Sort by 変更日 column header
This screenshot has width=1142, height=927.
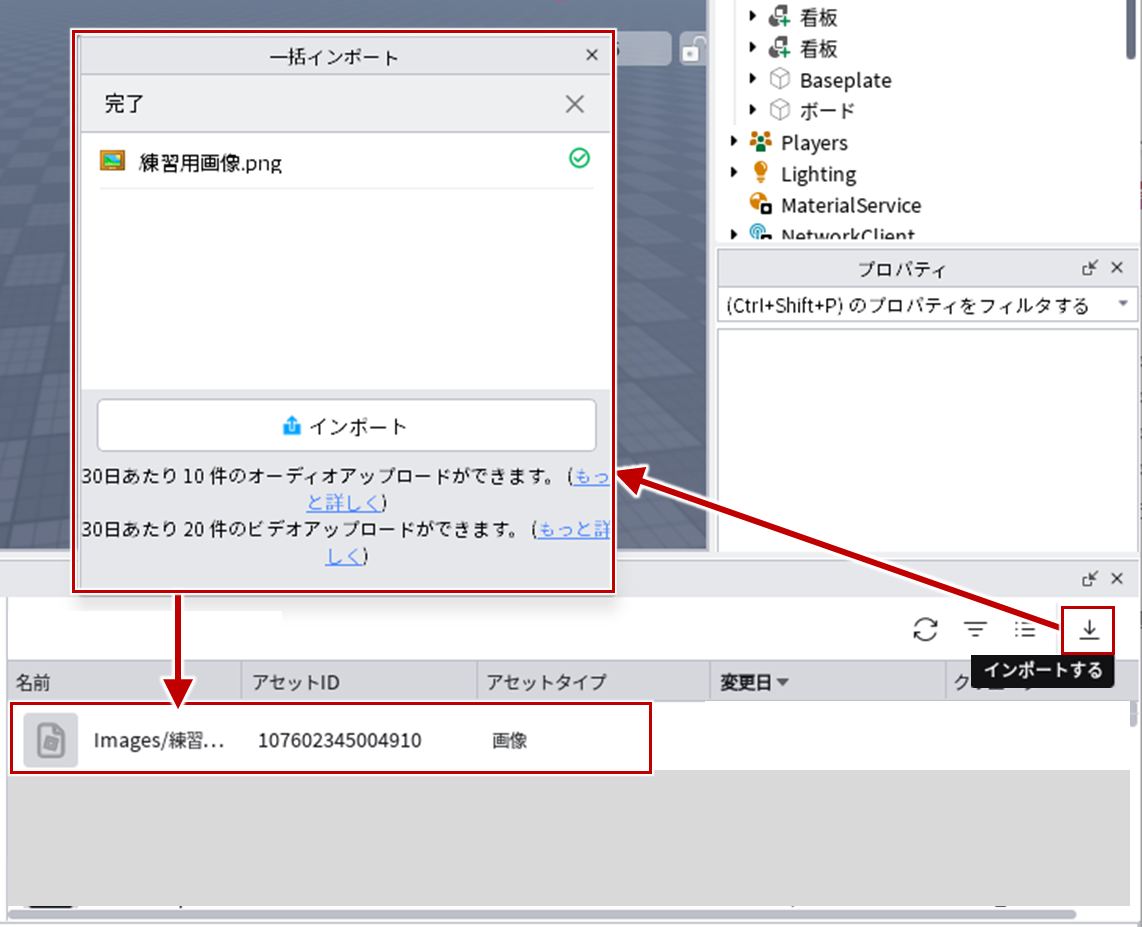[827, 682]
